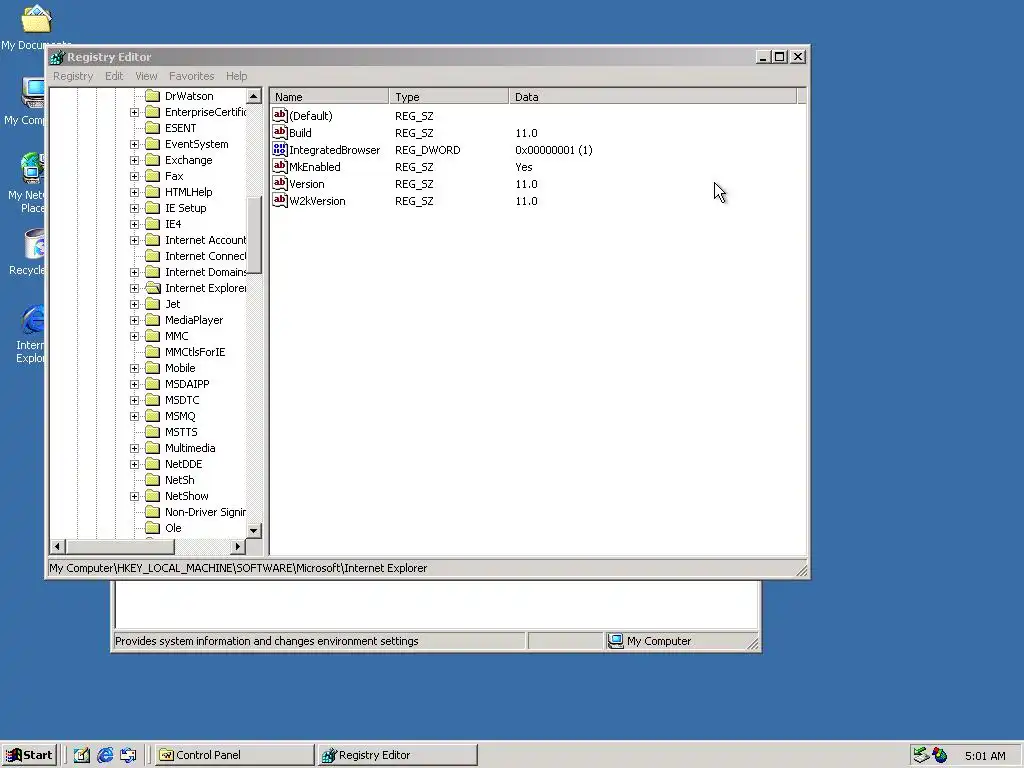Open the Registry menu
This screenshot has width=1024, height=768.
[x=73, y=76]
